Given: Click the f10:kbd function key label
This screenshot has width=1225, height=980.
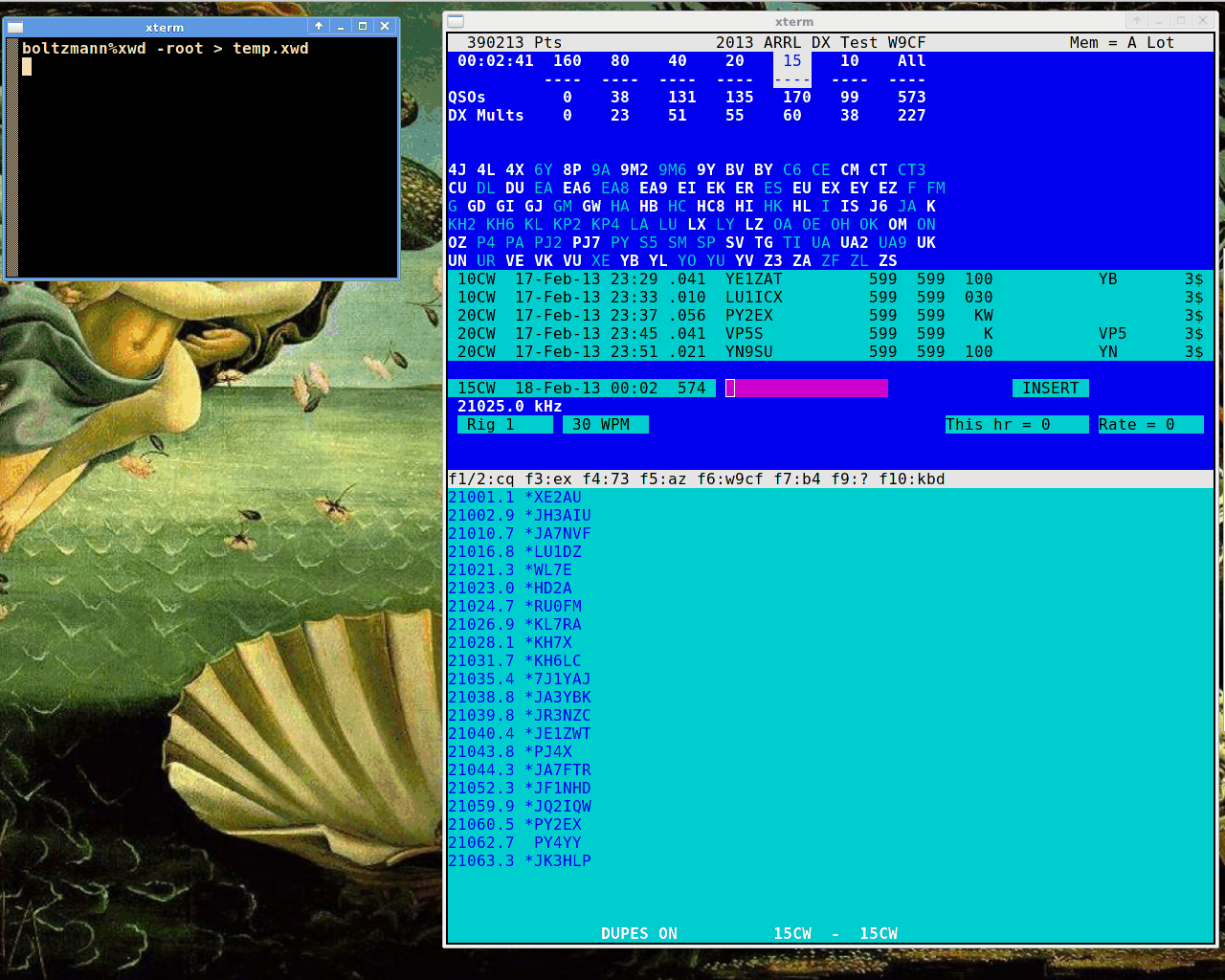Looking at the screenshot, I should pos(912,479).
